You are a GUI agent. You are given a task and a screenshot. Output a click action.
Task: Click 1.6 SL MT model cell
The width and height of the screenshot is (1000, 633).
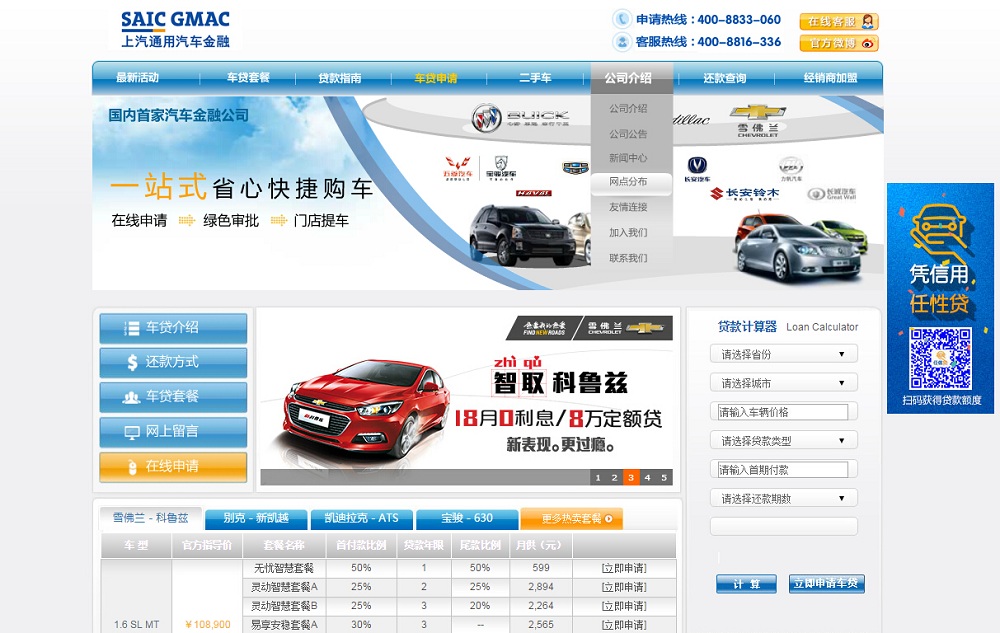136,625
